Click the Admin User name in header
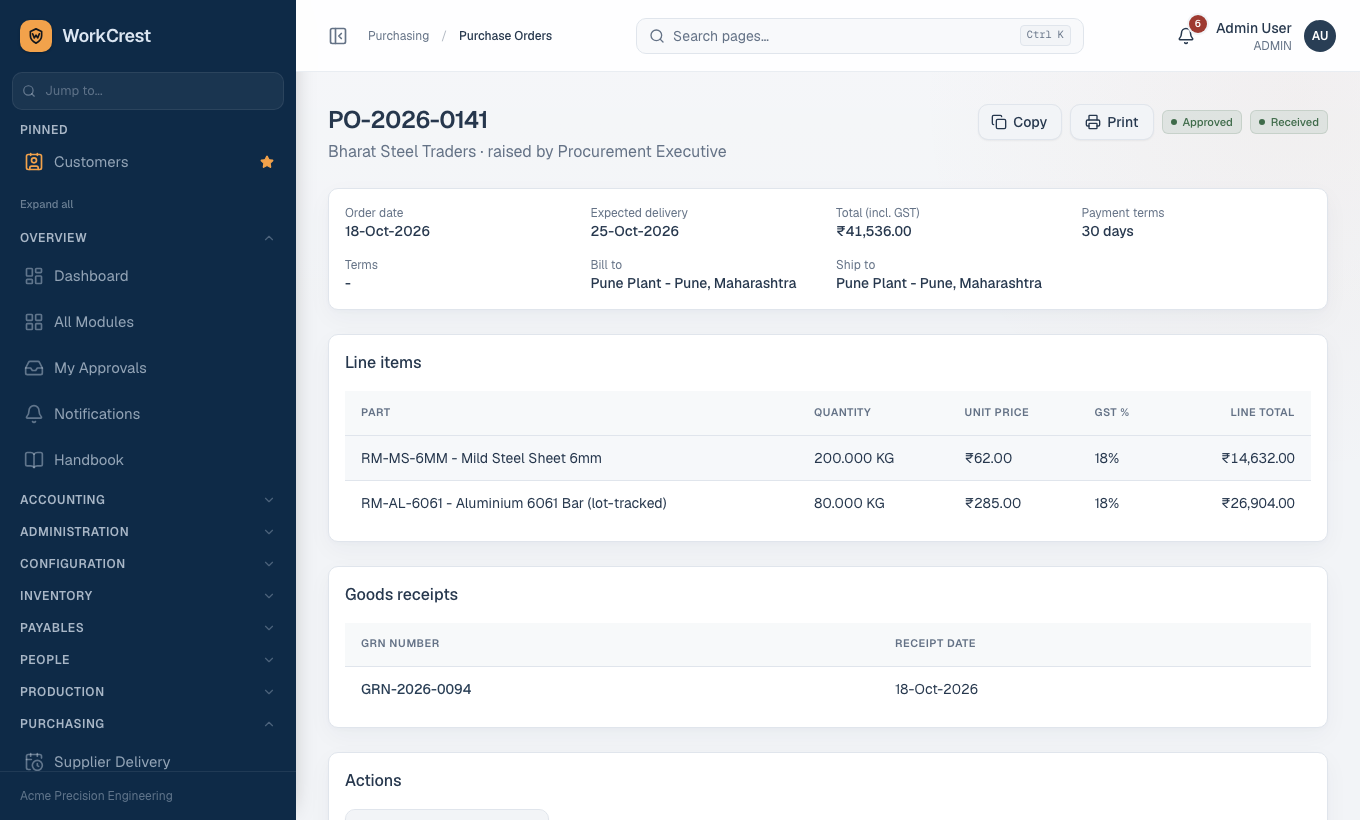Screen dimensions: 1360x820 coord(1253,28)
